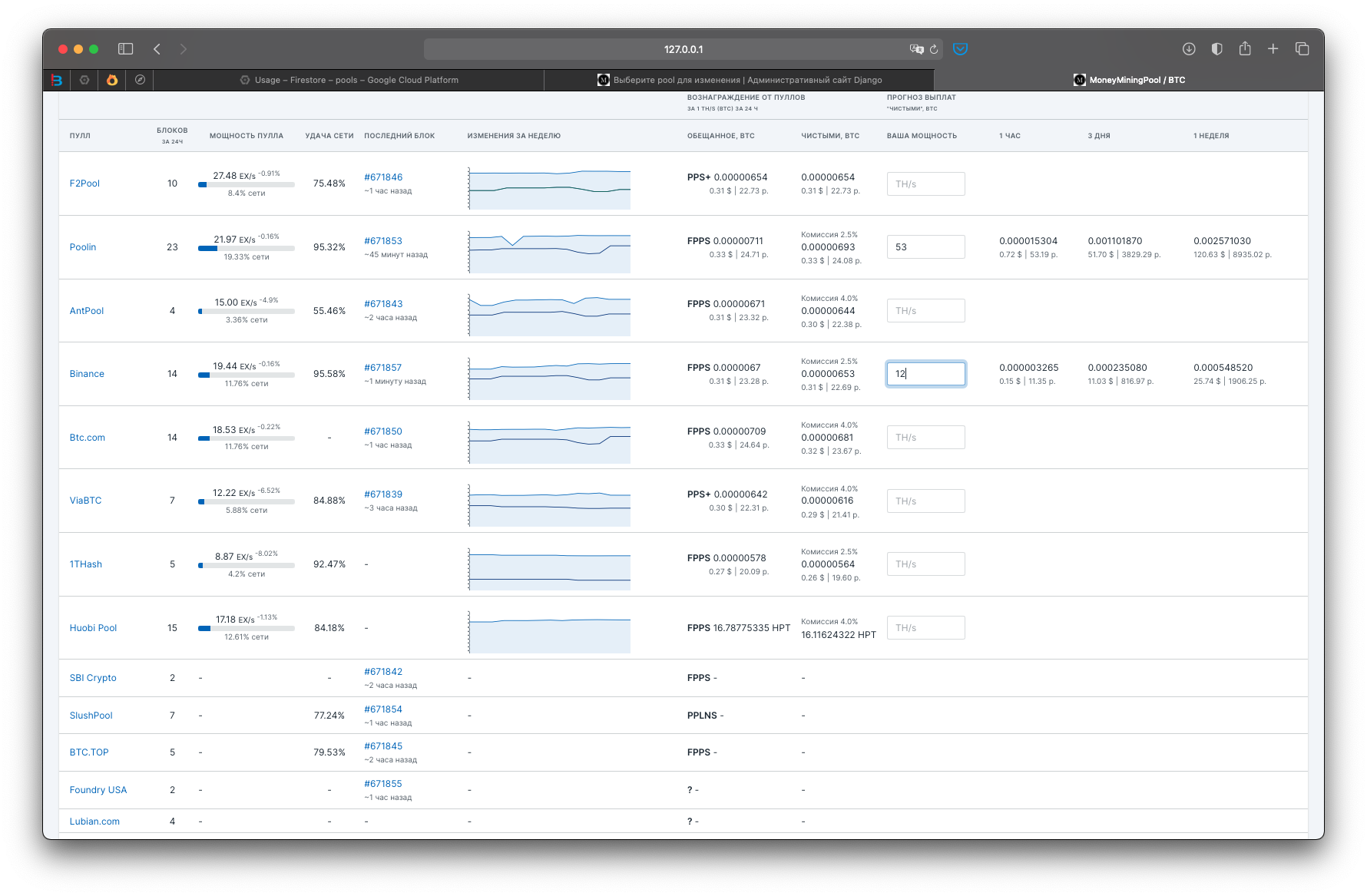The height and width of the screenshot is (896, 1367).
Task: Open the Lubian.com link
Action: click(x=94, y=822)
